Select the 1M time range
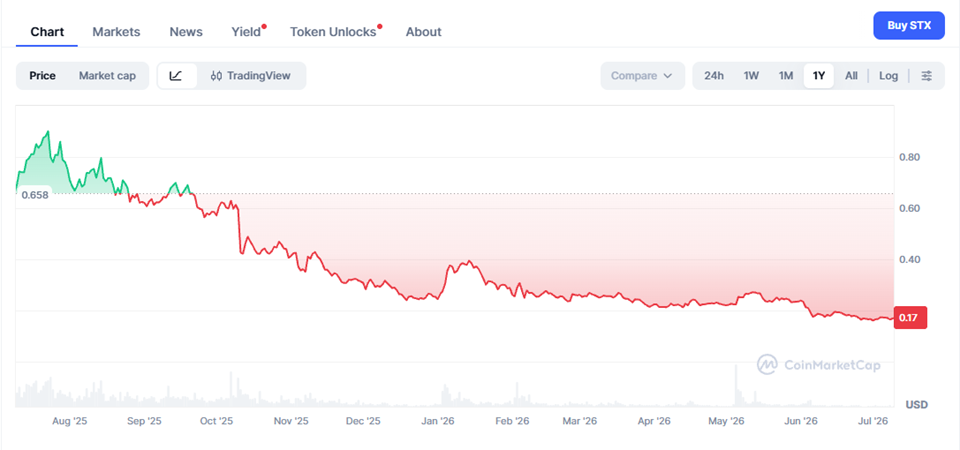The height and width of the screenshot is (450, 960). 786,76
